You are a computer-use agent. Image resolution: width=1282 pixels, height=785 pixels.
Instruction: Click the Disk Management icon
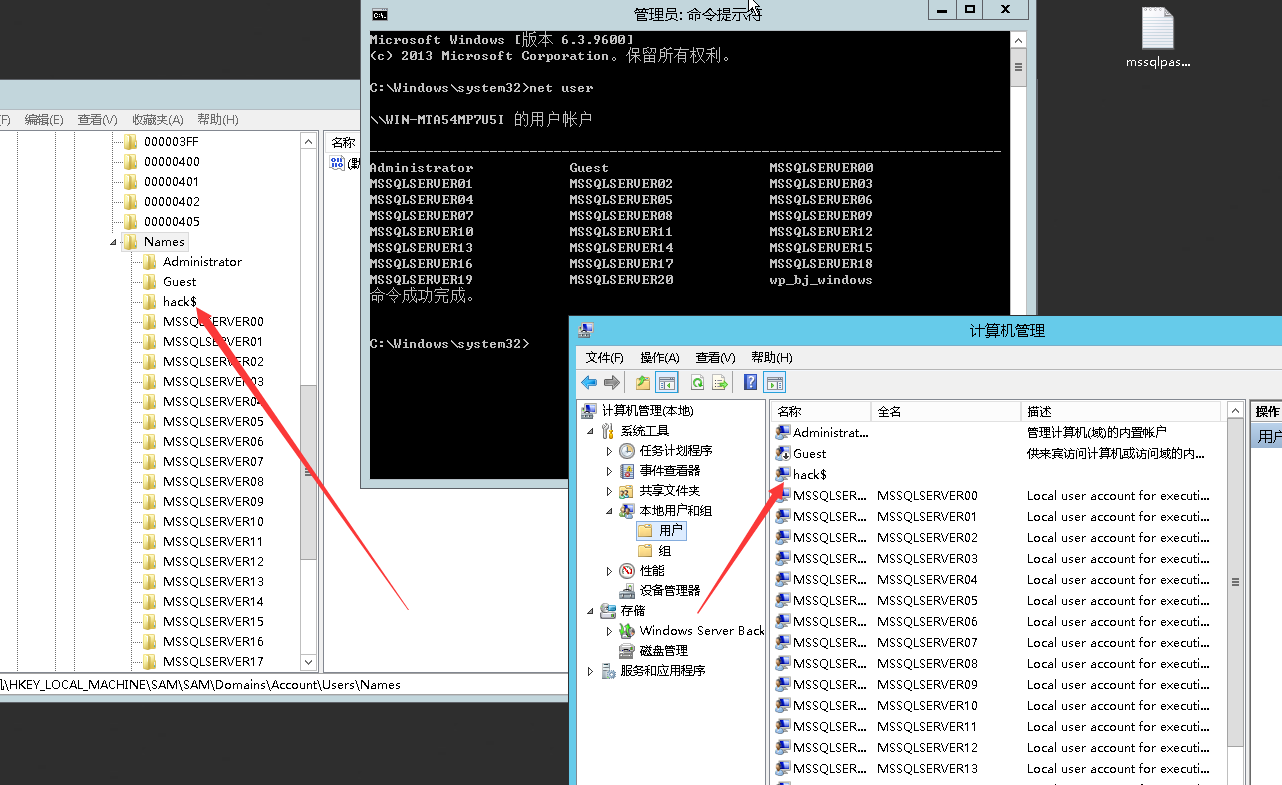pyautogui.click(x=627, y=651)
